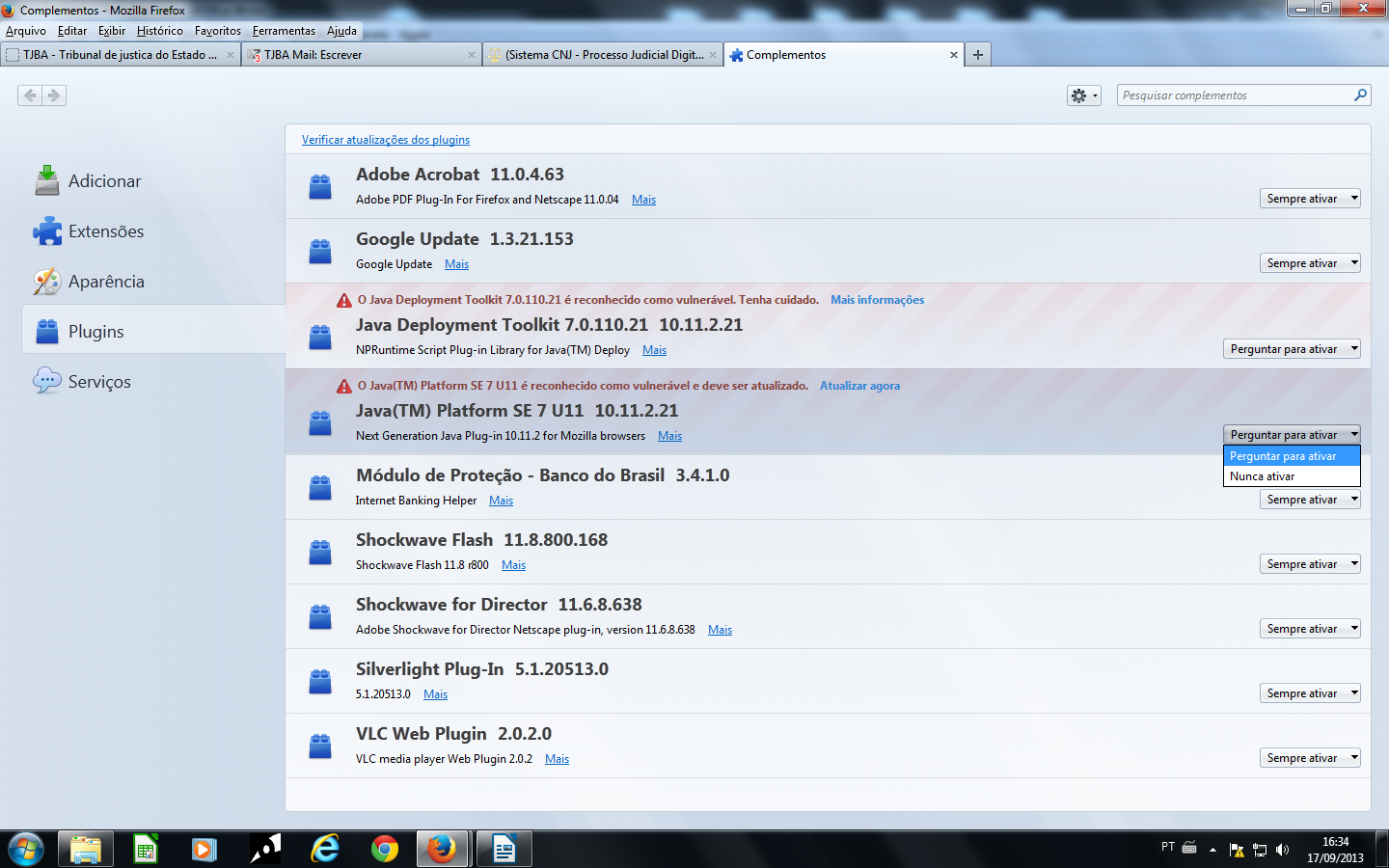Click Firefox icon in the taskbar

pyautogui.click(x=442, y=849)
